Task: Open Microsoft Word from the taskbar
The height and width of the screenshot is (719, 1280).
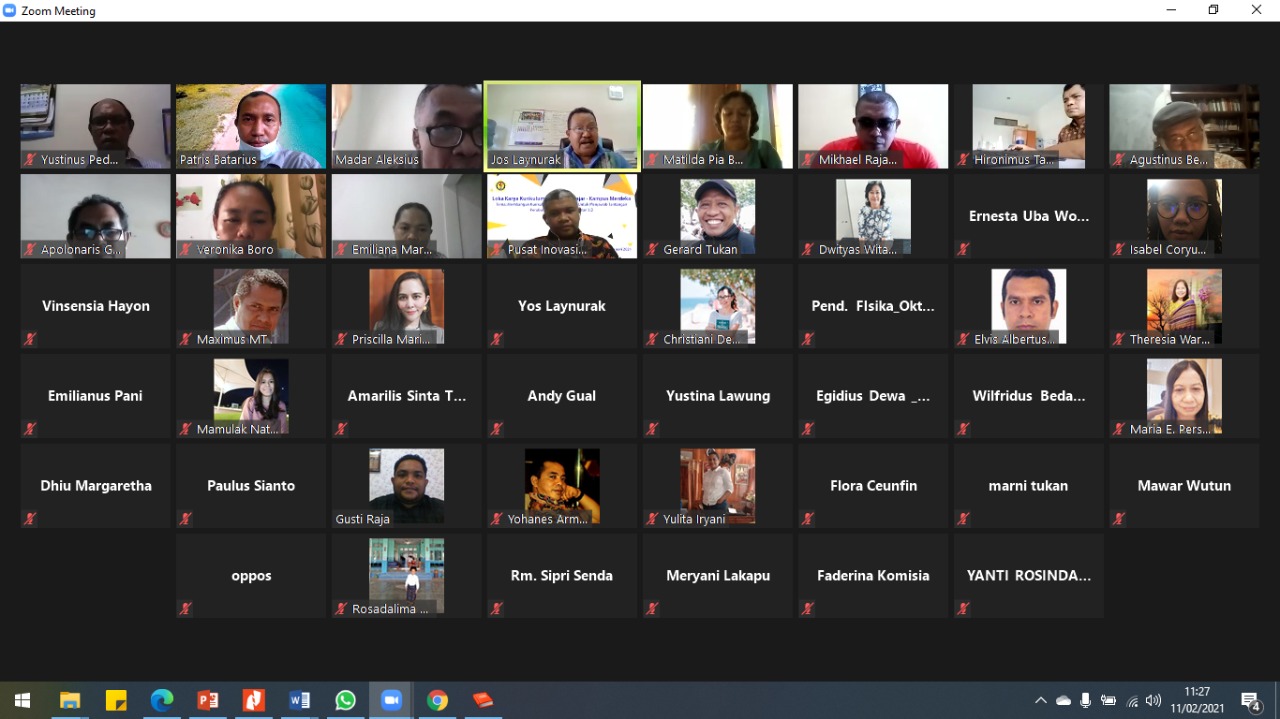Action: tap(299, 700)
